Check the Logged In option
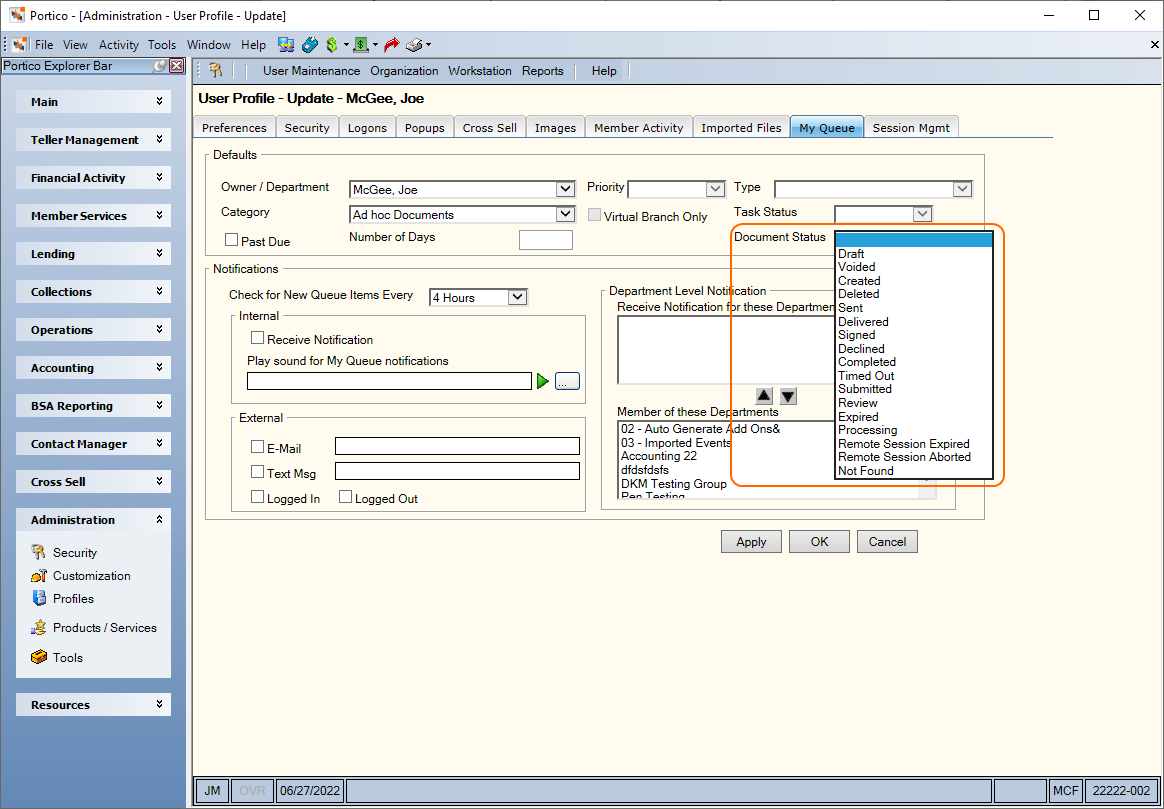The width and height of the screenshot is (1164, 809). [x=258, y=497]
